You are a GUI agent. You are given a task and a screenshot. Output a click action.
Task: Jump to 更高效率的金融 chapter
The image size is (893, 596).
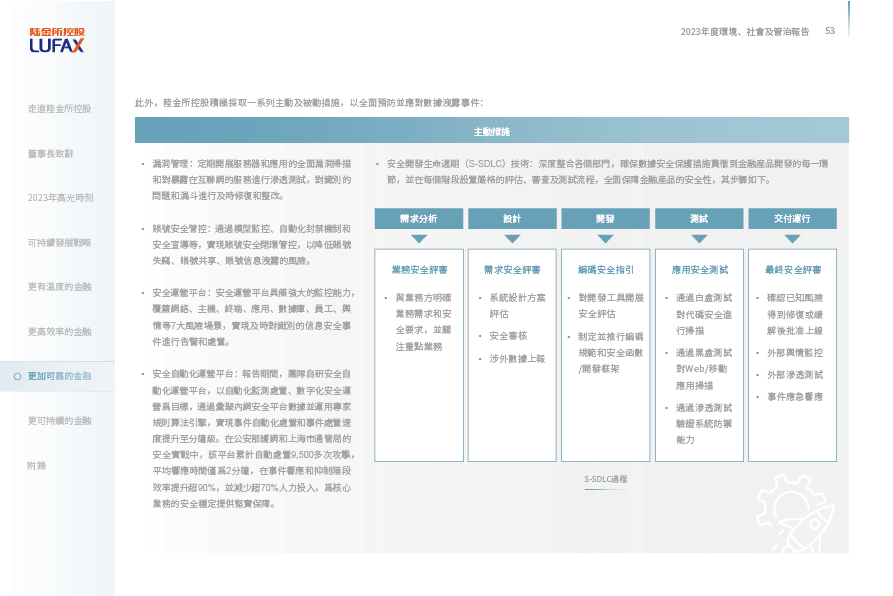pyautogui.click(x=59, y=331)
